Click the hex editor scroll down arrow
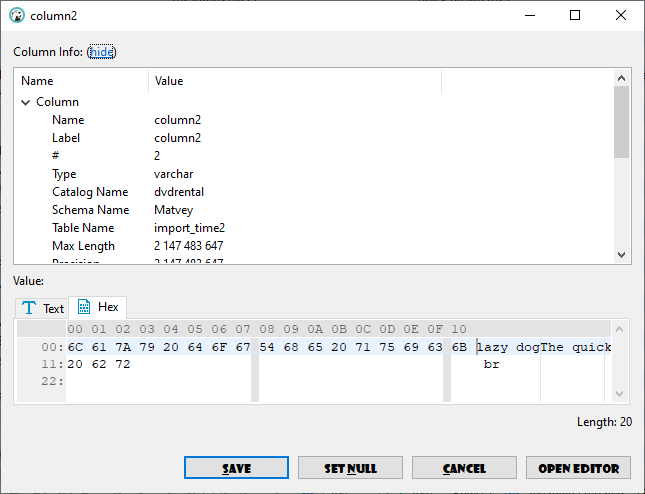This screenshot has height=494, width=645. coord(619,394)
